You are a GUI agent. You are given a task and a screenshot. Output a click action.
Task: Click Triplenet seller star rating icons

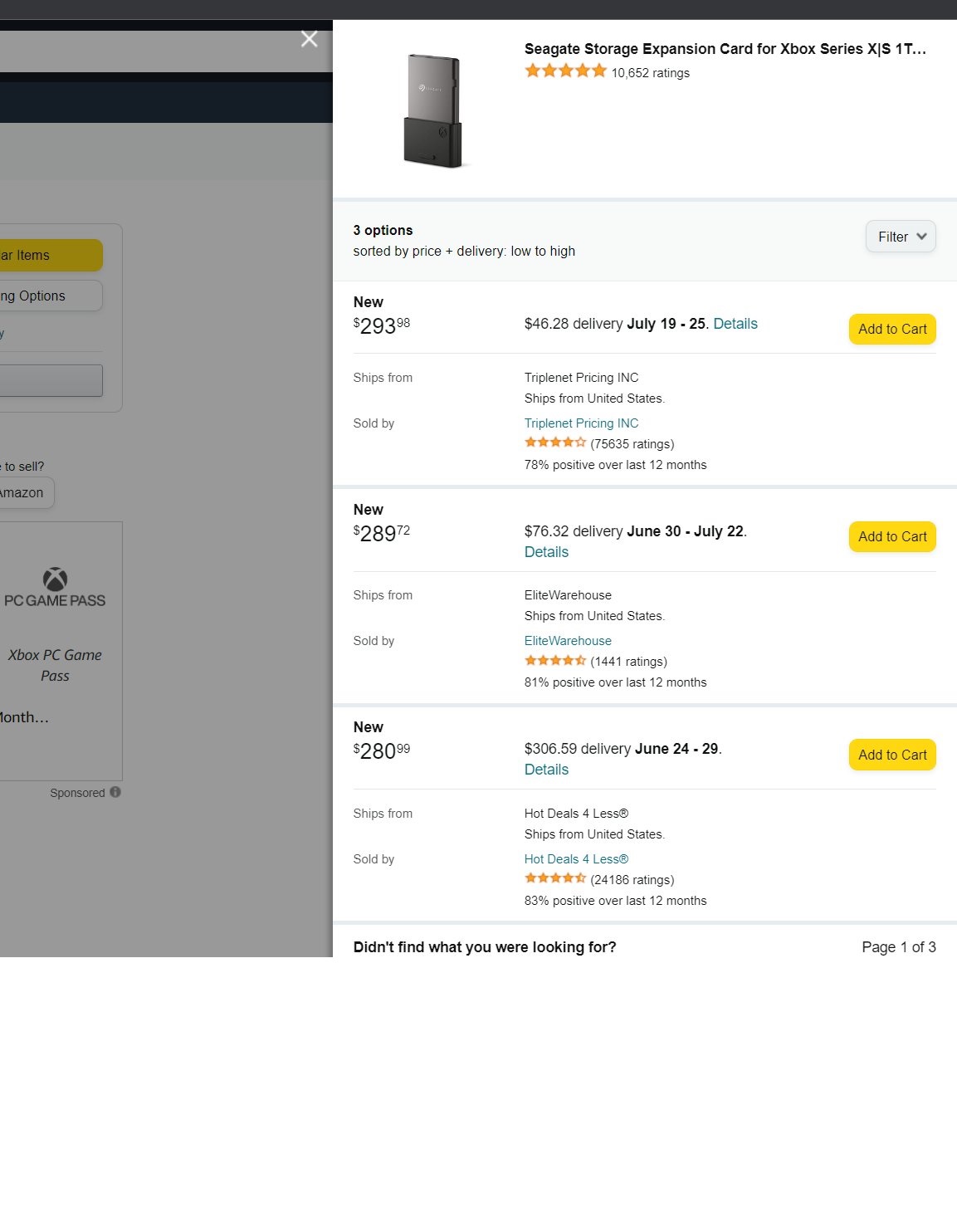click(555, 442)
